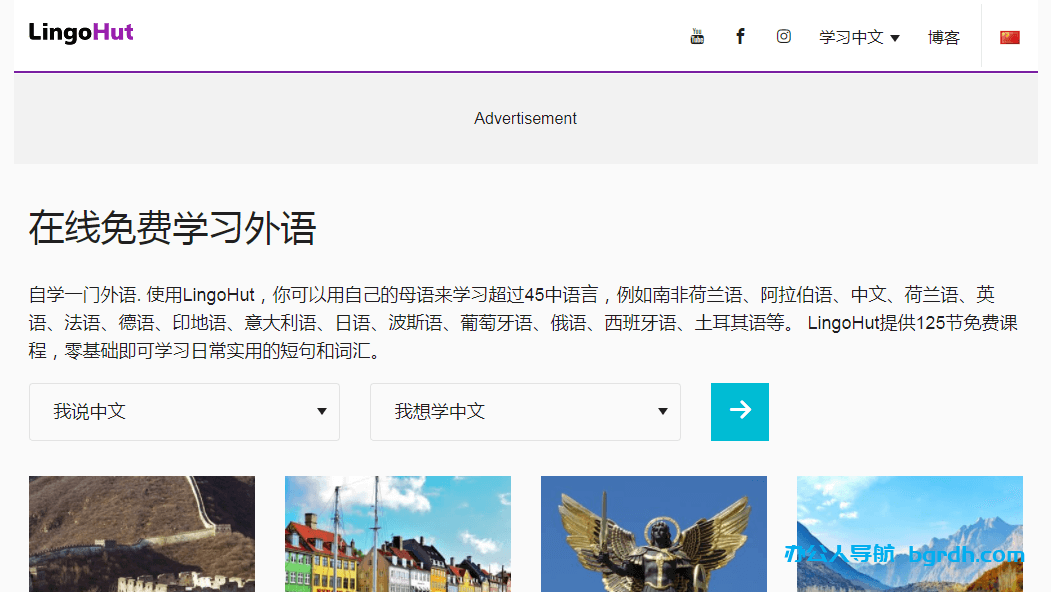Open the colorful harbor houses thumbnail
The image size is (1051, 592).
(398, 533)
